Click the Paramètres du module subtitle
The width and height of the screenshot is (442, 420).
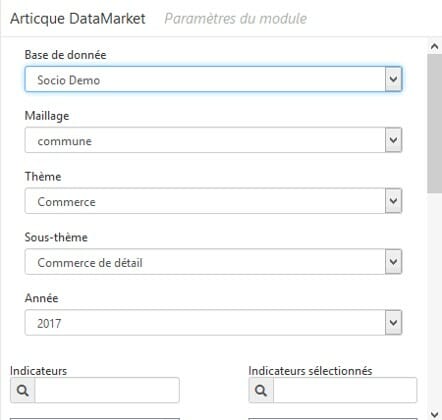point(236,19)
